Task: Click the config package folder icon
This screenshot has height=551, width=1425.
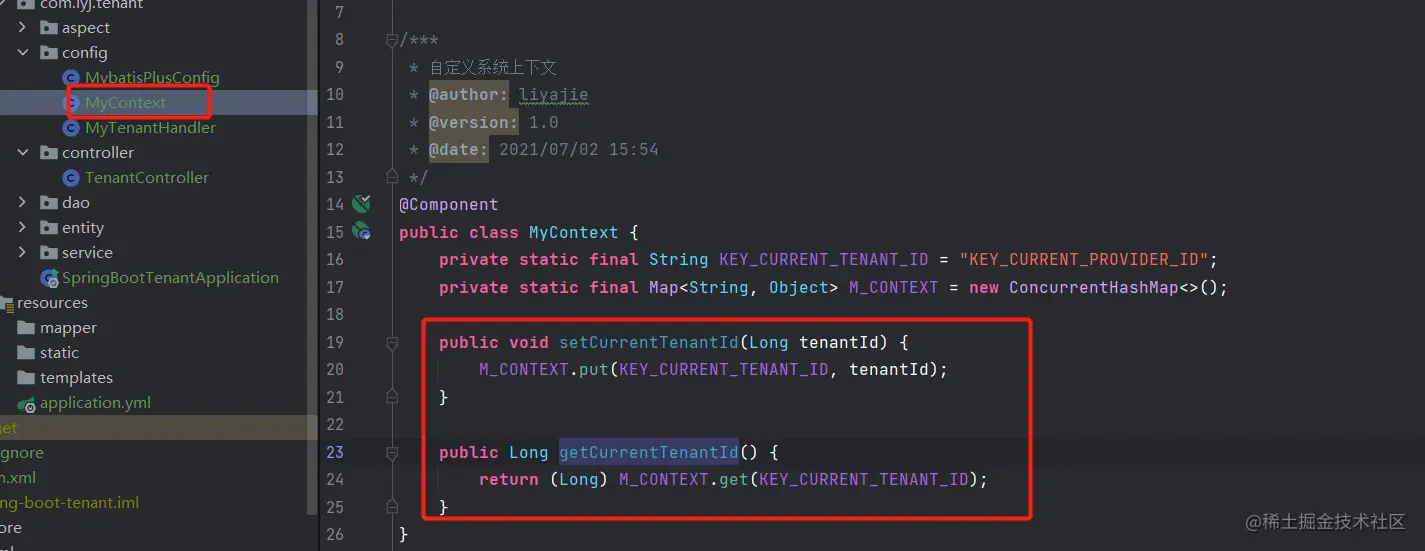Action: tap(48, 53)
